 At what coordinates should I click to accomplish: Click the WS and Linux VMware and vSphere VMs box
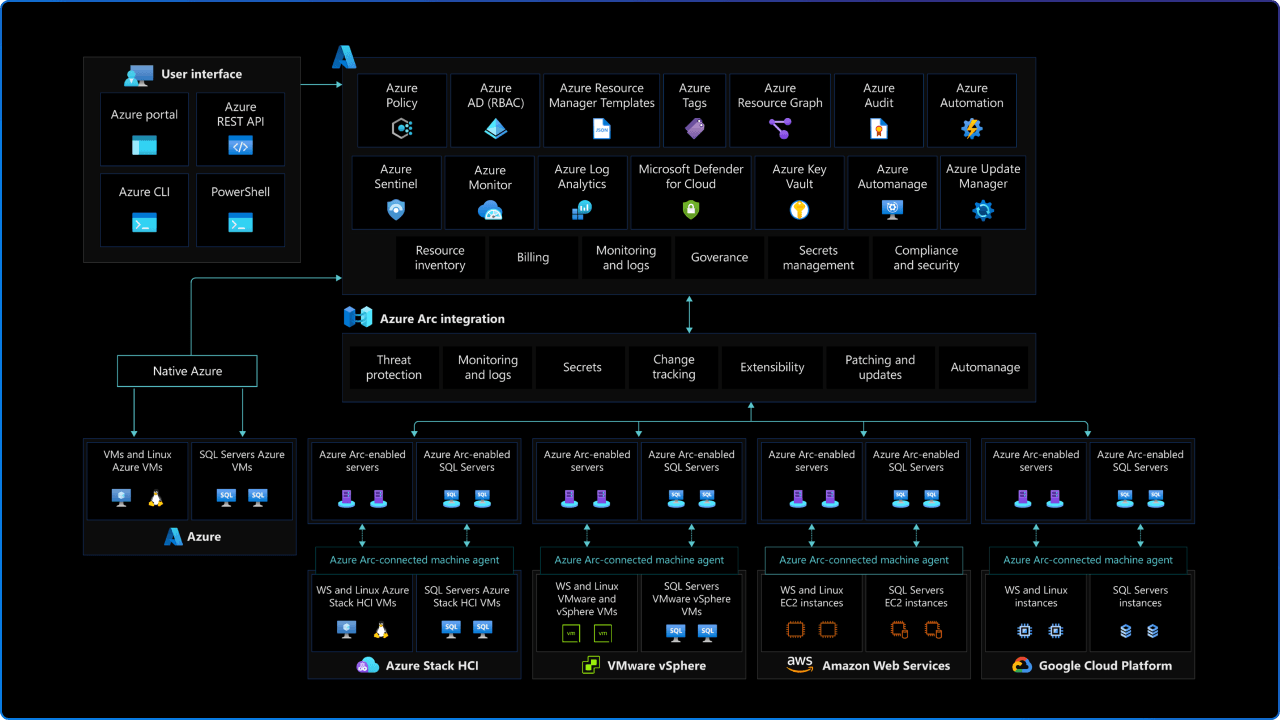(x=586, y=612)
